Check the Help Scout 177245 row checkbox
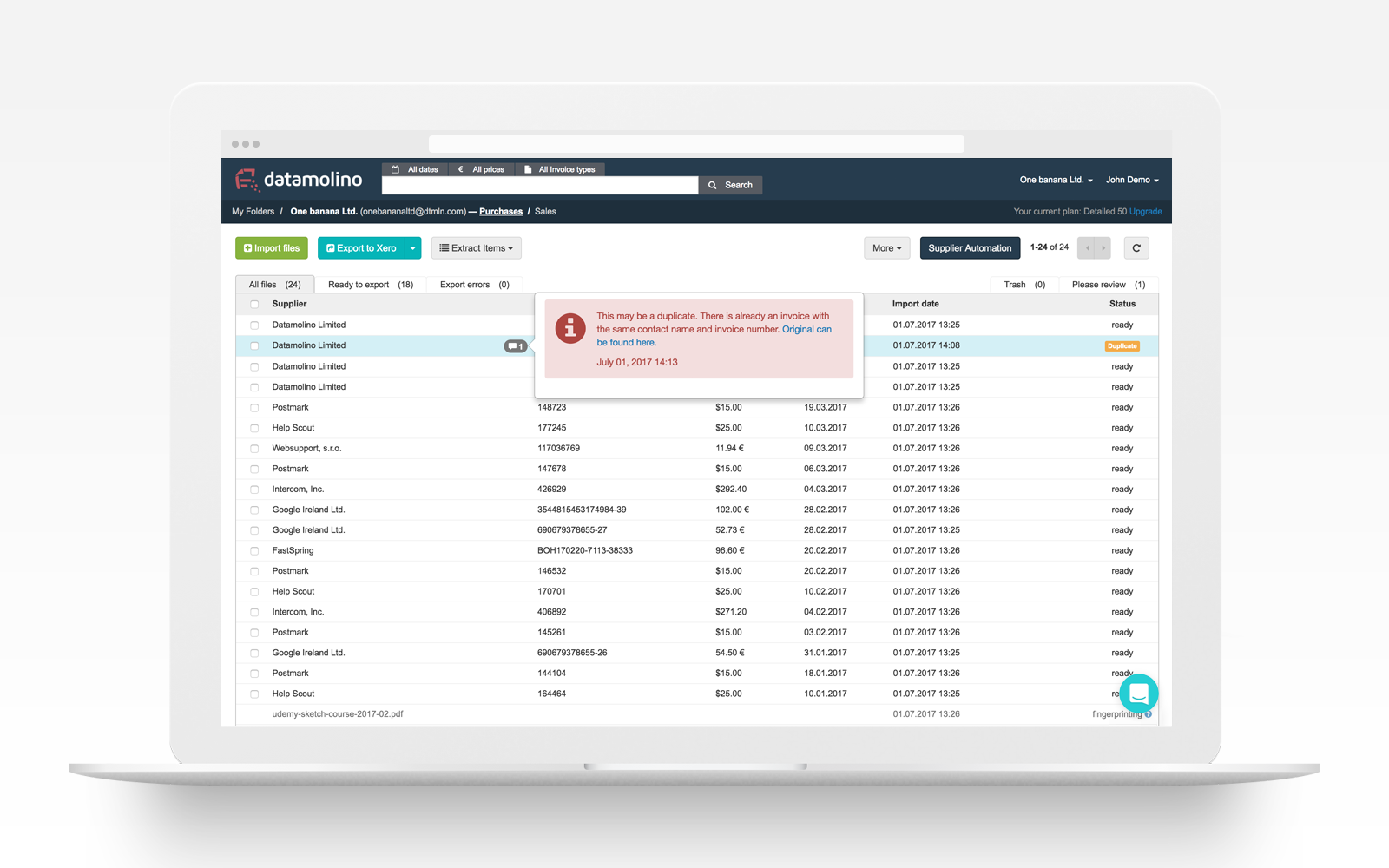Screen dimensions: 1389x868 click(254, 428)
